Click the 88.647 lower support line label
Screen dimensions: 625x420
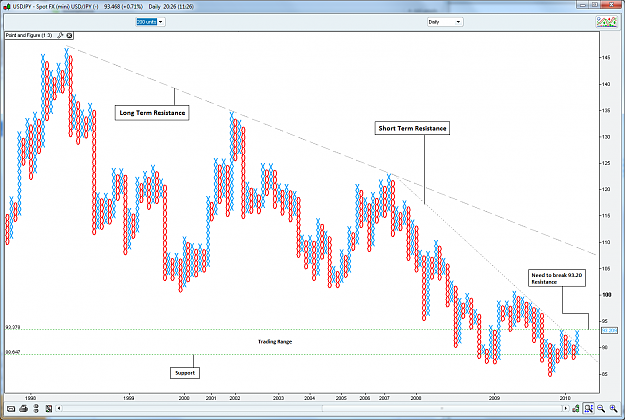(13, 352)
